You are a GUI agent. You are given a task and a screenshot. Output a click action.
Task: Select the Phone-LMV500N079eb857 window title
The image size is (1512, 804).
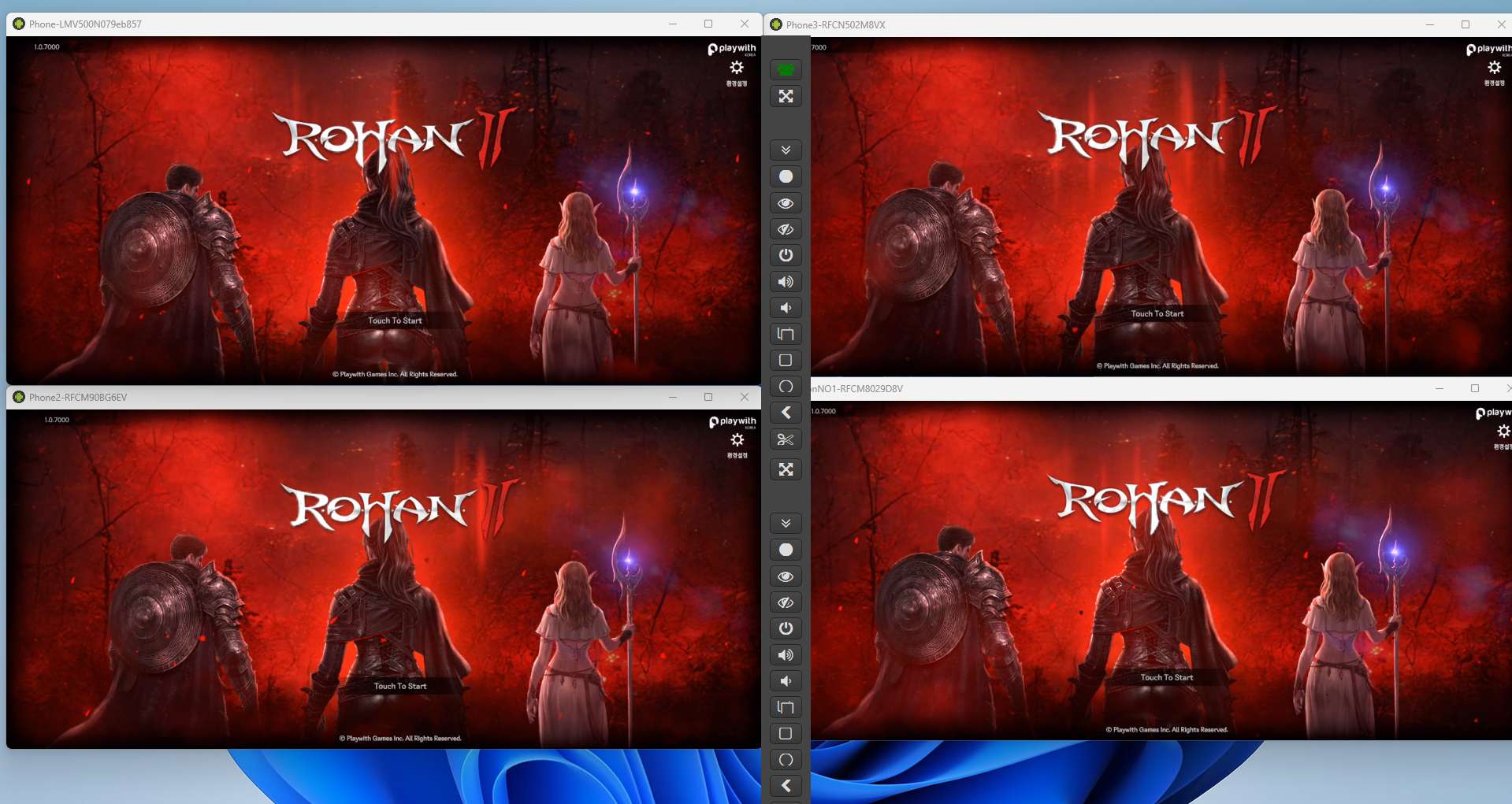(85, 24)
